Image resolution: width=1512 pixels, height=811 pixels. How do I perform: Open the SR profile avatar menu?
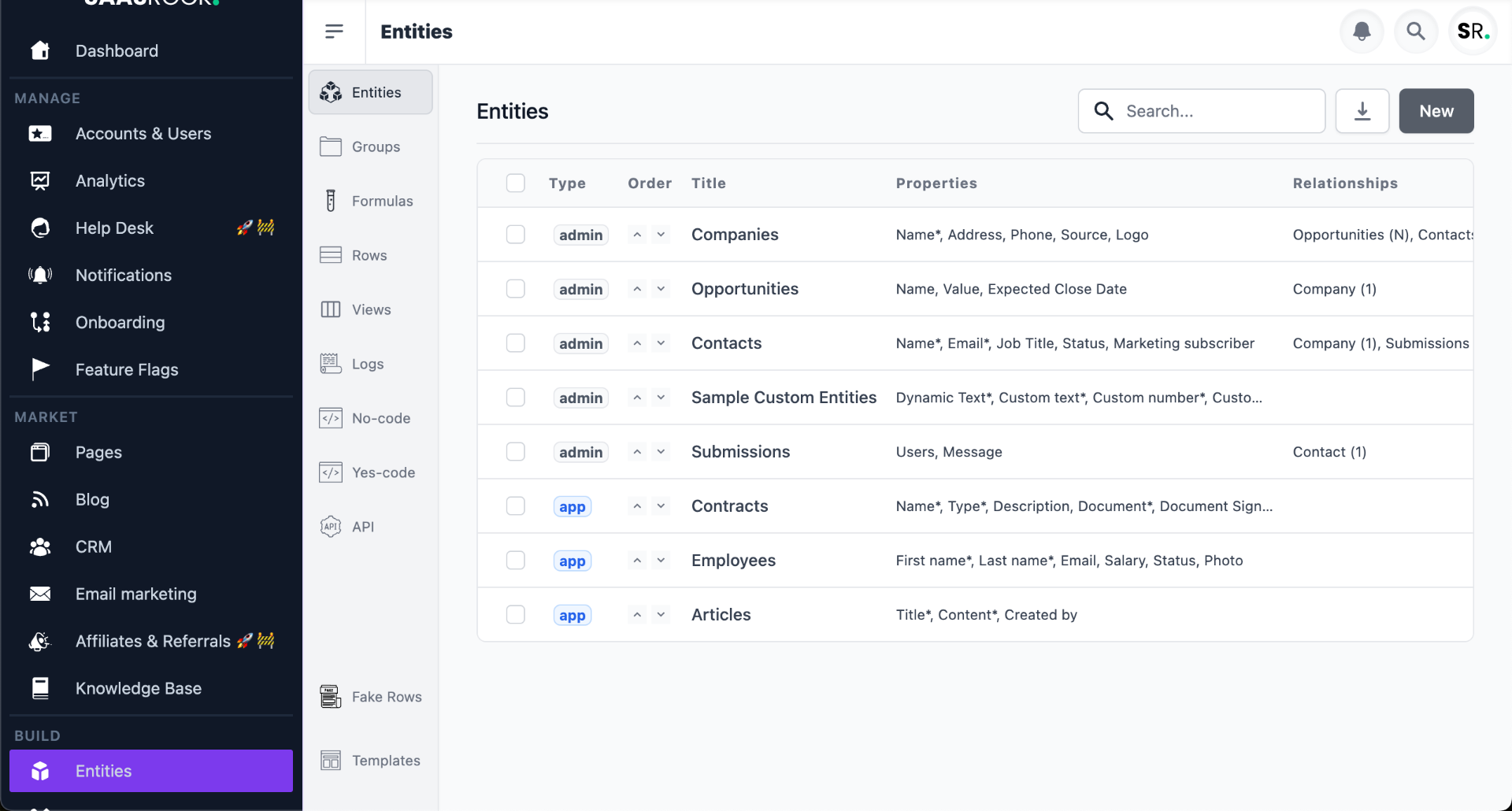click(x=1471, y=31)
